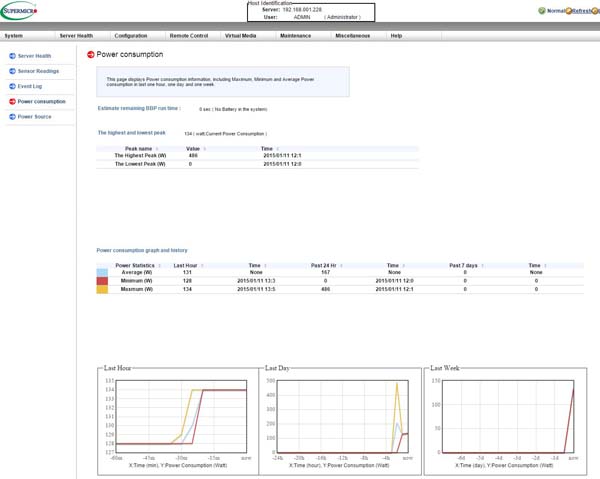Open the System menu
The height and width of the screenshot is (479, 600).
pos(14,35)
